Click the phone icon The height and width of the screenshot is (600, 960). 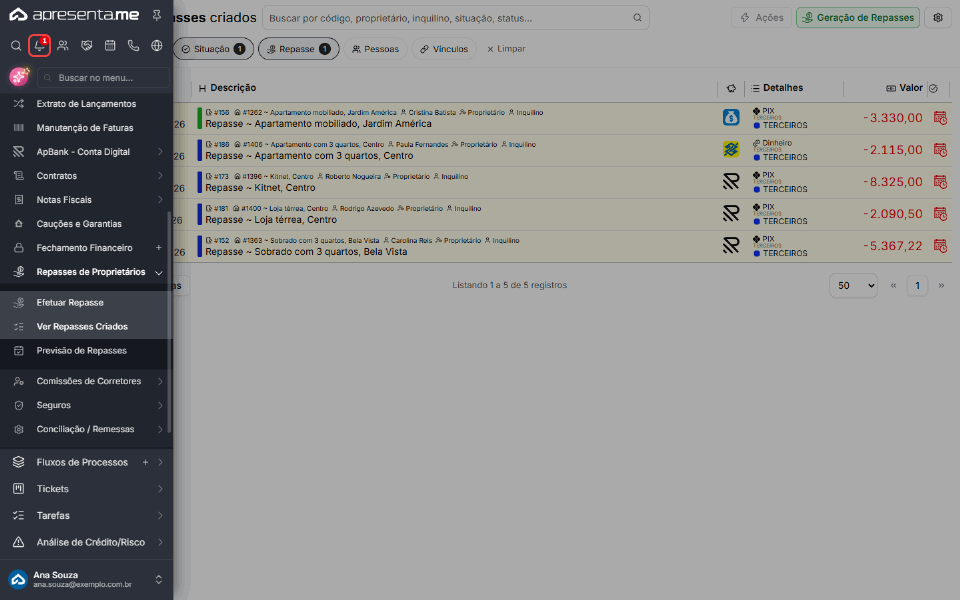133,45
